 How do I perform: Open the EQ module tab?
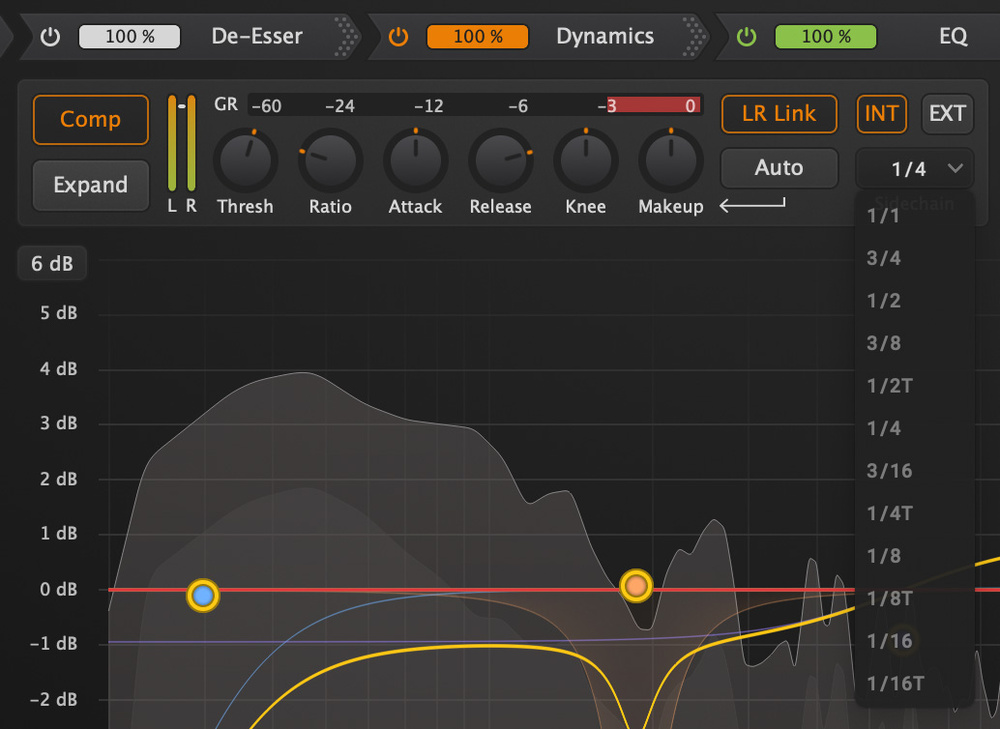(953, 36)
